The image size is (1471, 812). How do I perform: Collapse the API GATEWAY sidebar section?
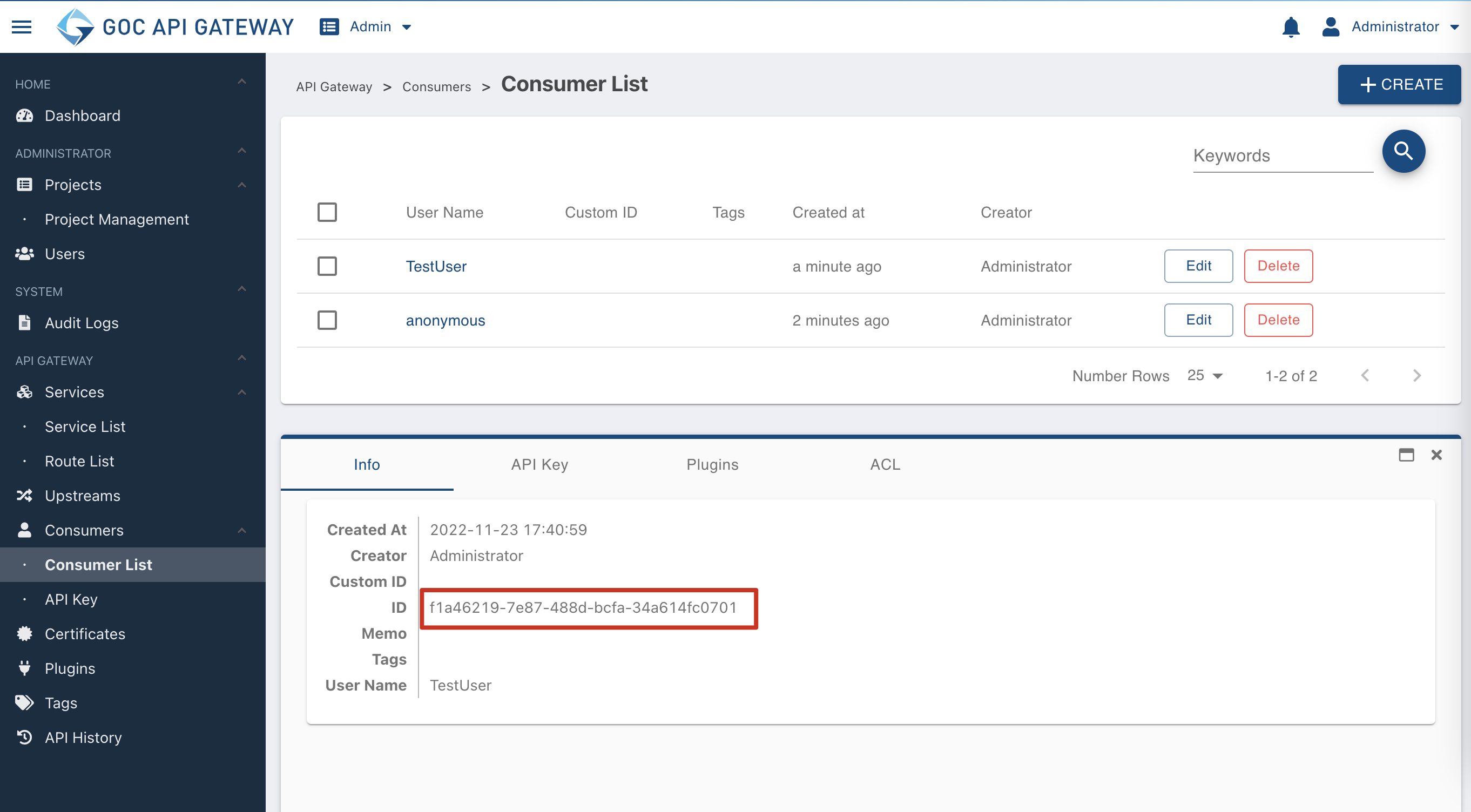point(241,358)
